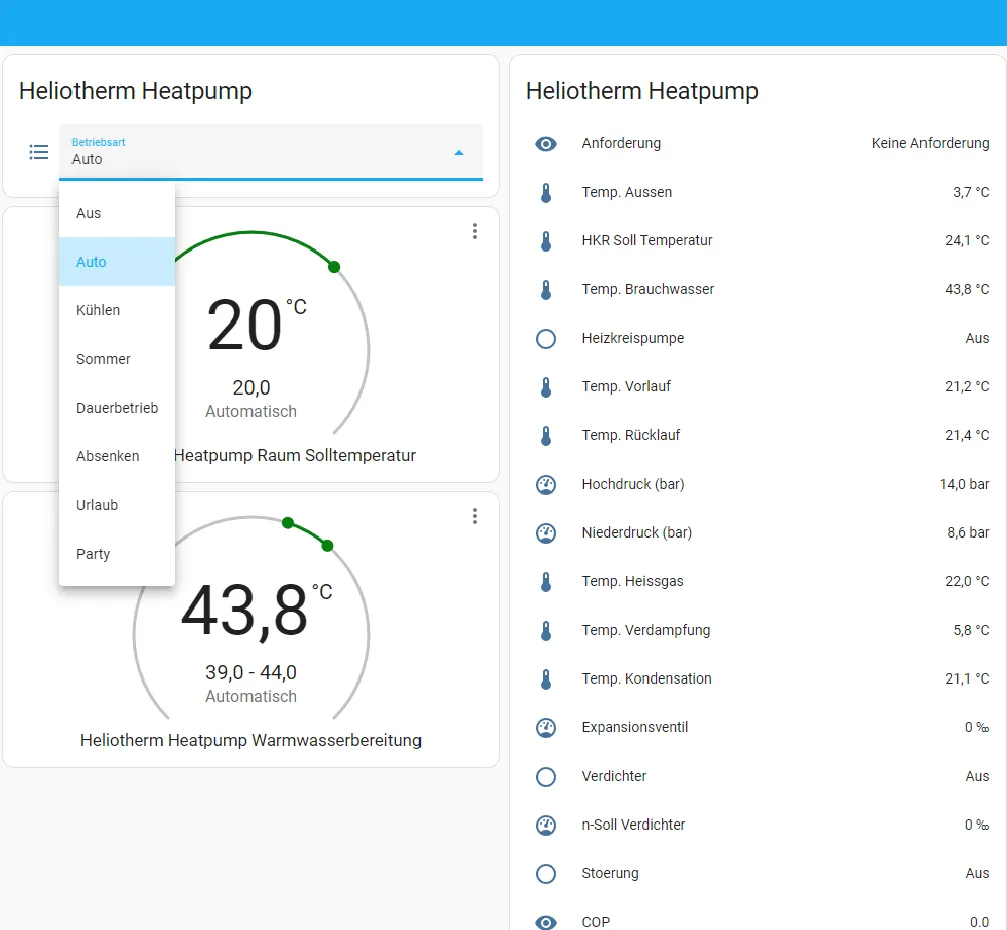Image resolution: width=1007 pixels, height=930 pixels.
Task: Click the list icon beside Betriebsart
Action: (39, 152)
